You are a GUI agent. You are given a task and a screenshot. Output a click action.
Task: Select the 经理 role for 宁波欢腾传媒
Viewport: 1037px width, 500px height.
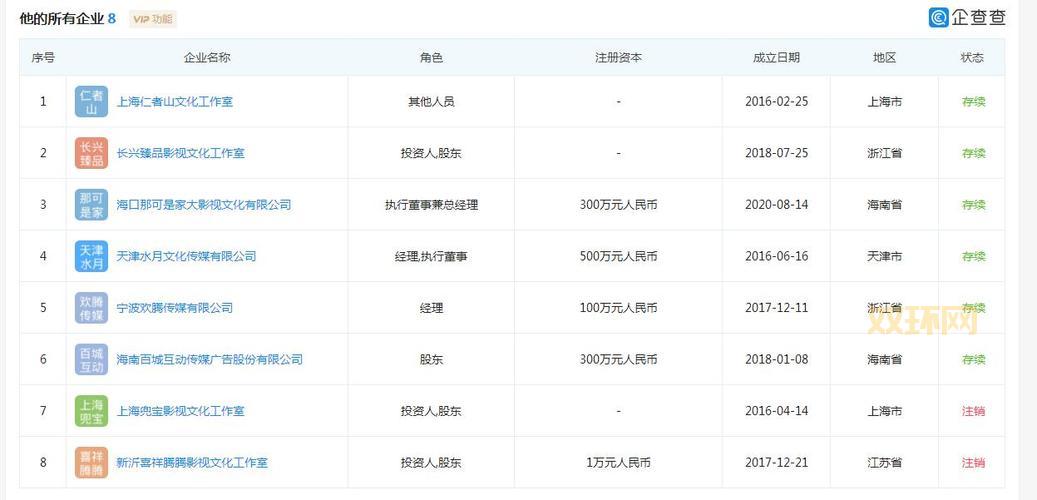click(431, 308)
